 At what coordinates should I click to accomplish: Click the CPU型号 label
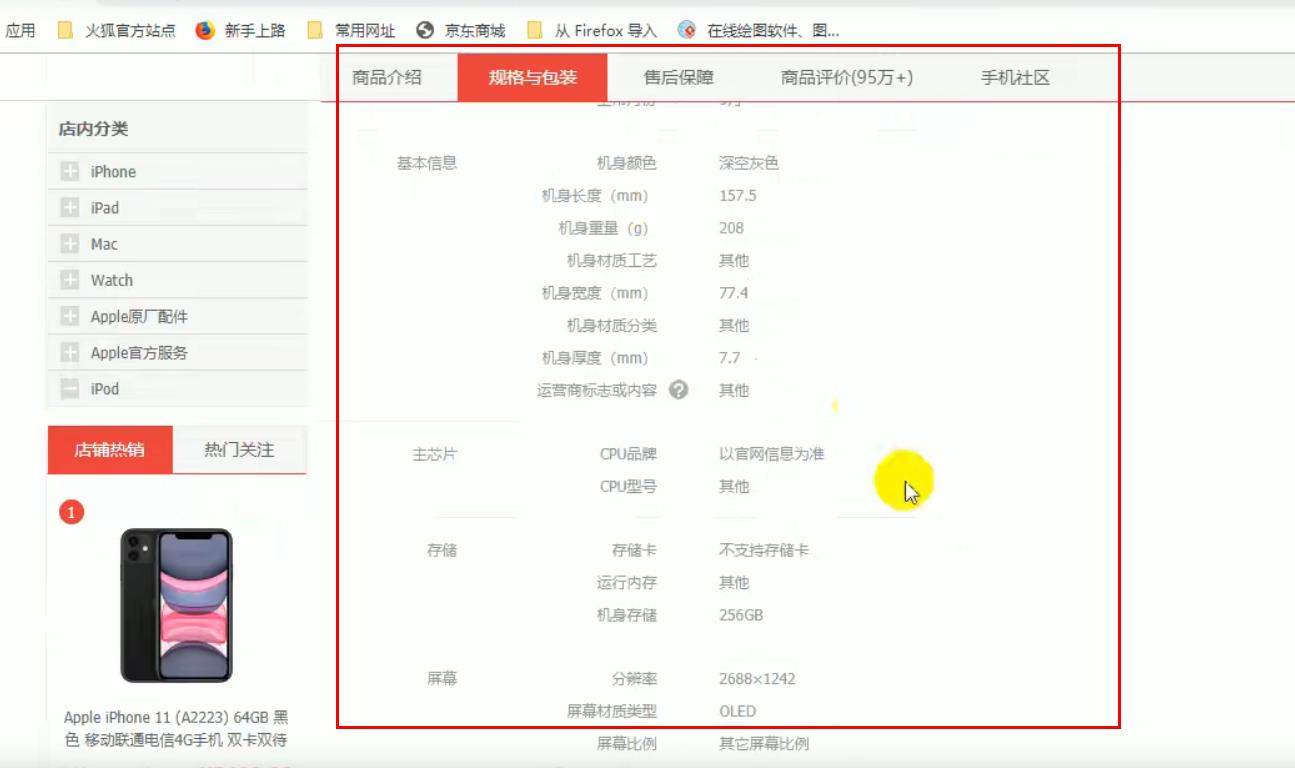(628, 486)
